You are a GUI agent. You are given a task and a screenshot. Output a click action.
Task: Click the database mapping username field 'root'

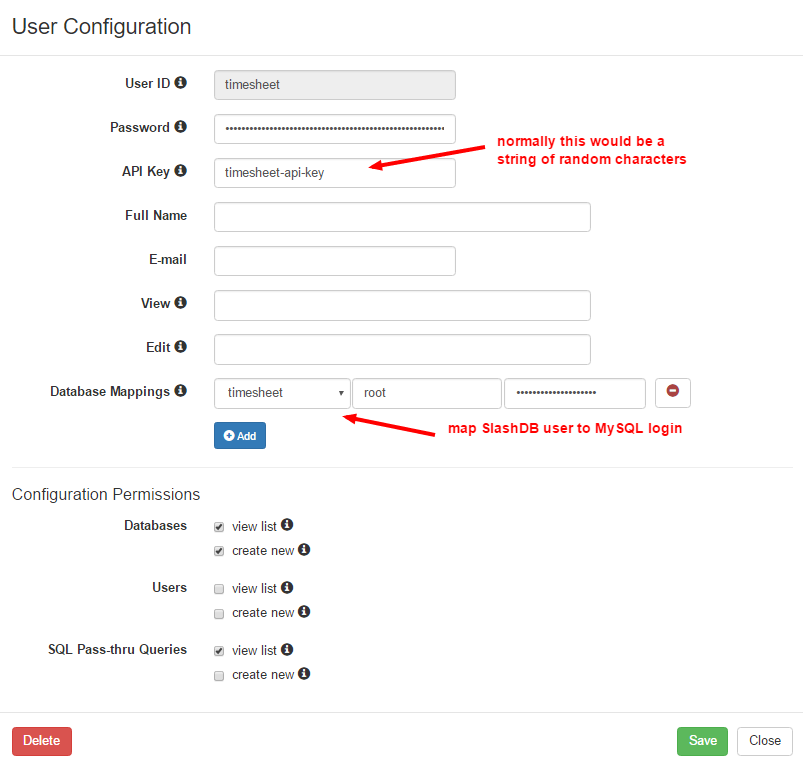427,393
